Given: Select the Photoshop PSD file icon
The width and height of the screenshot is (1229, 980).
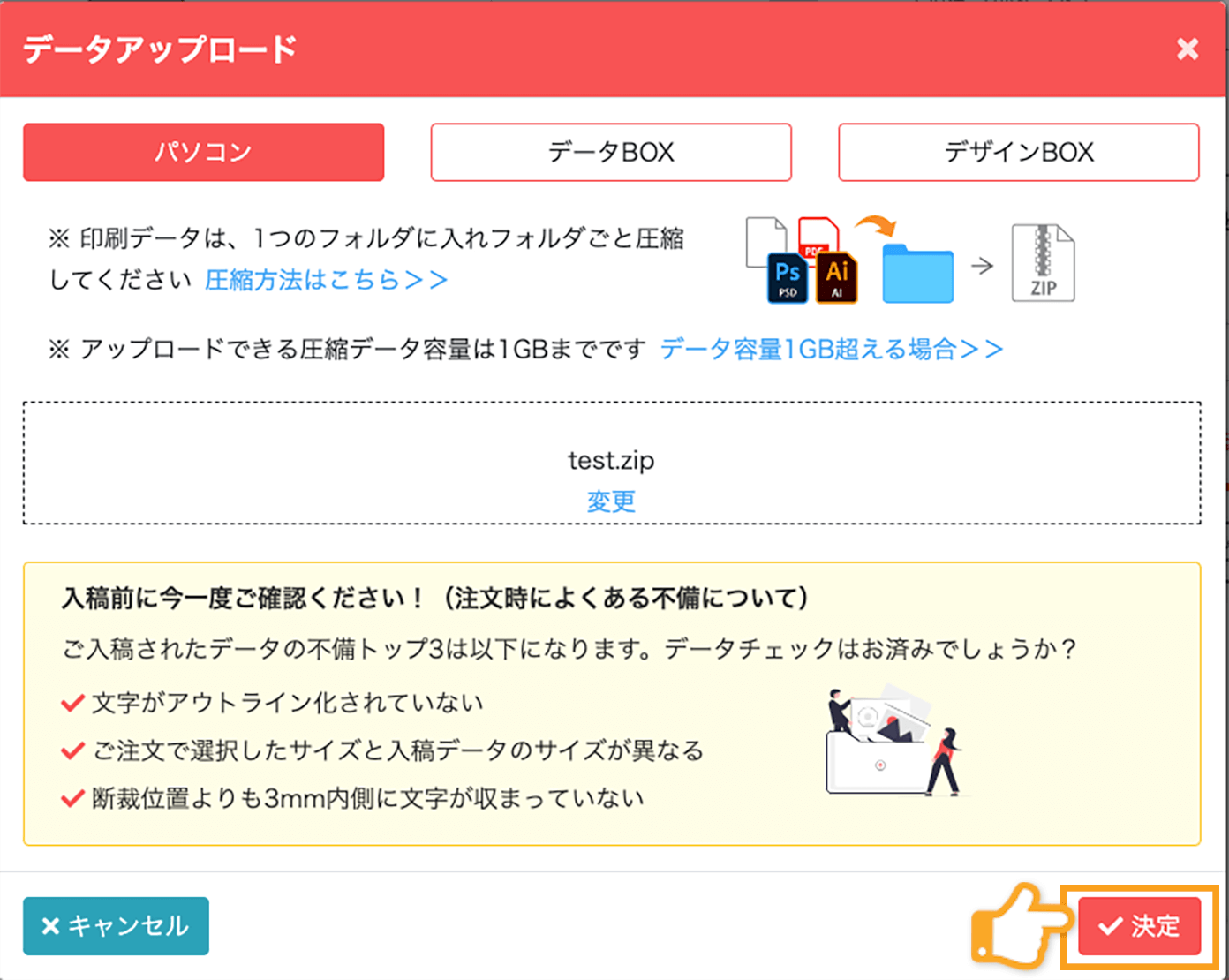Looking at the screenshot, I should pos(786,276).
